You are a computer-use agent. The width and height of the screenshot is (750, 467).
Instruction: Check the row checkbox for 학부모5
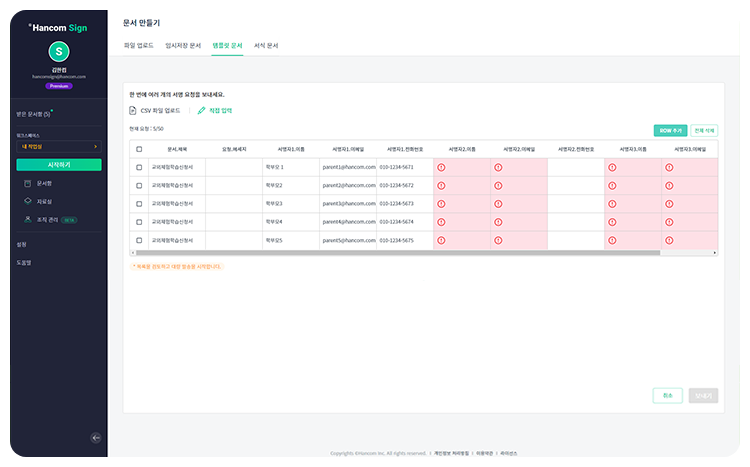139,240
